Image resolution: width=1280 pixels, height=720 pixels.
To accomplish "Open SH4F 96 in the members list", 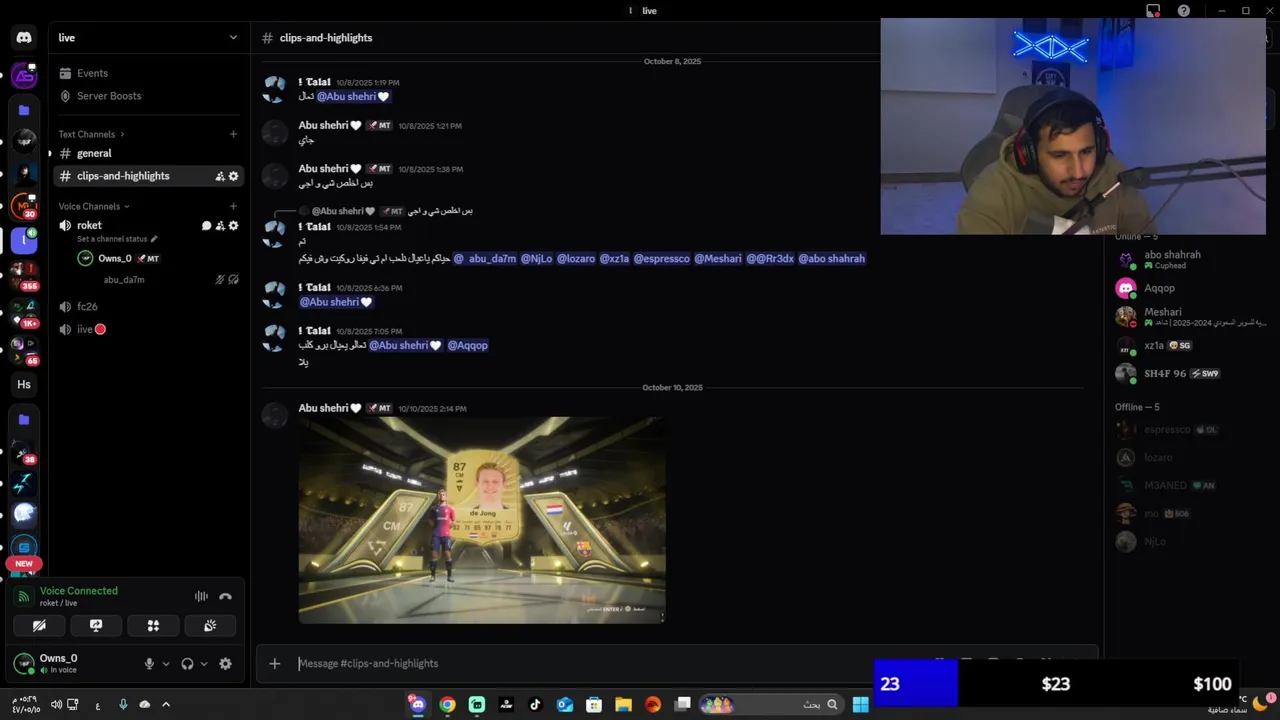I will coord(1188,373).
